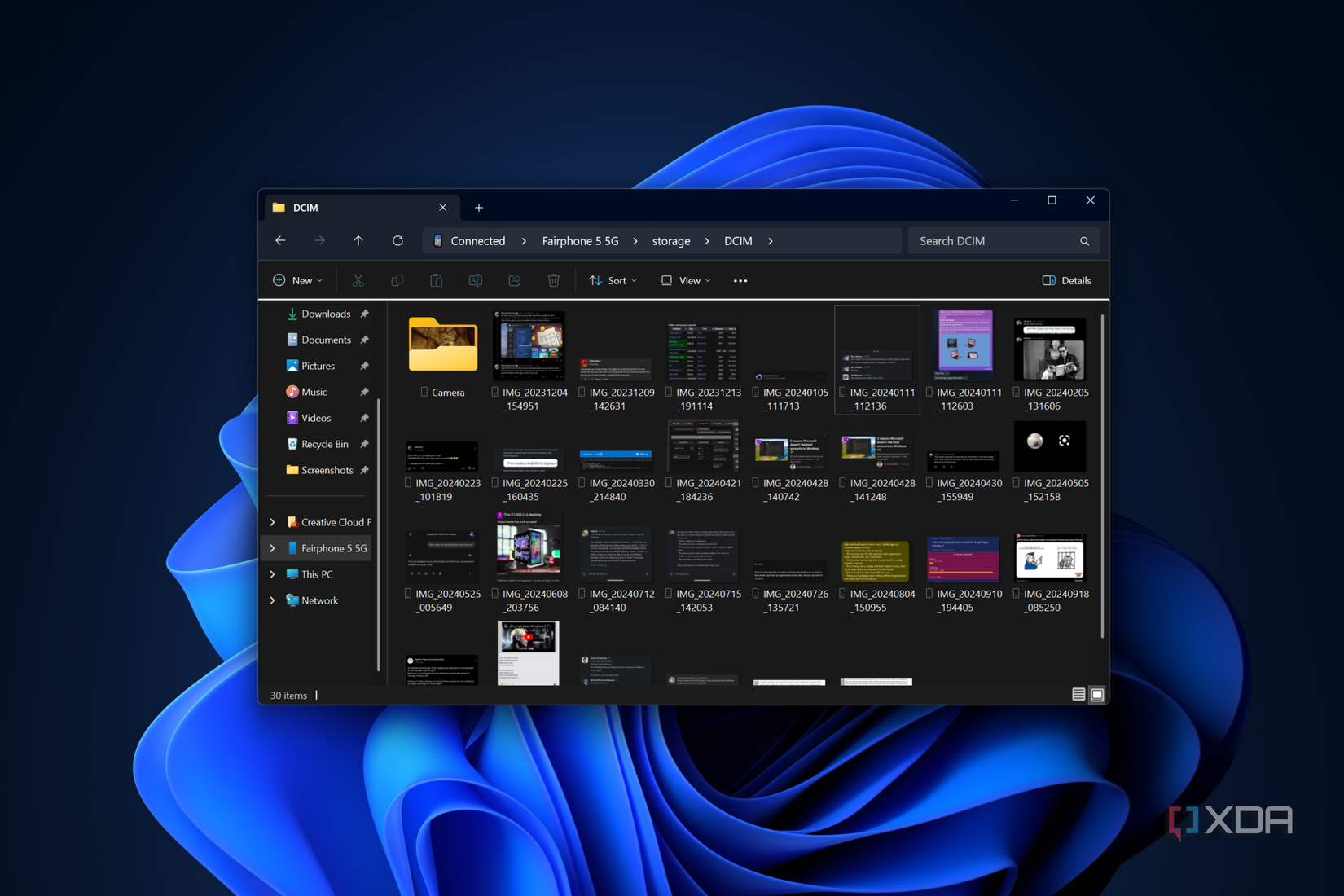
Task: Click the Share icon in toolbar
Action: pyautogui.click(x=515, y=280)
